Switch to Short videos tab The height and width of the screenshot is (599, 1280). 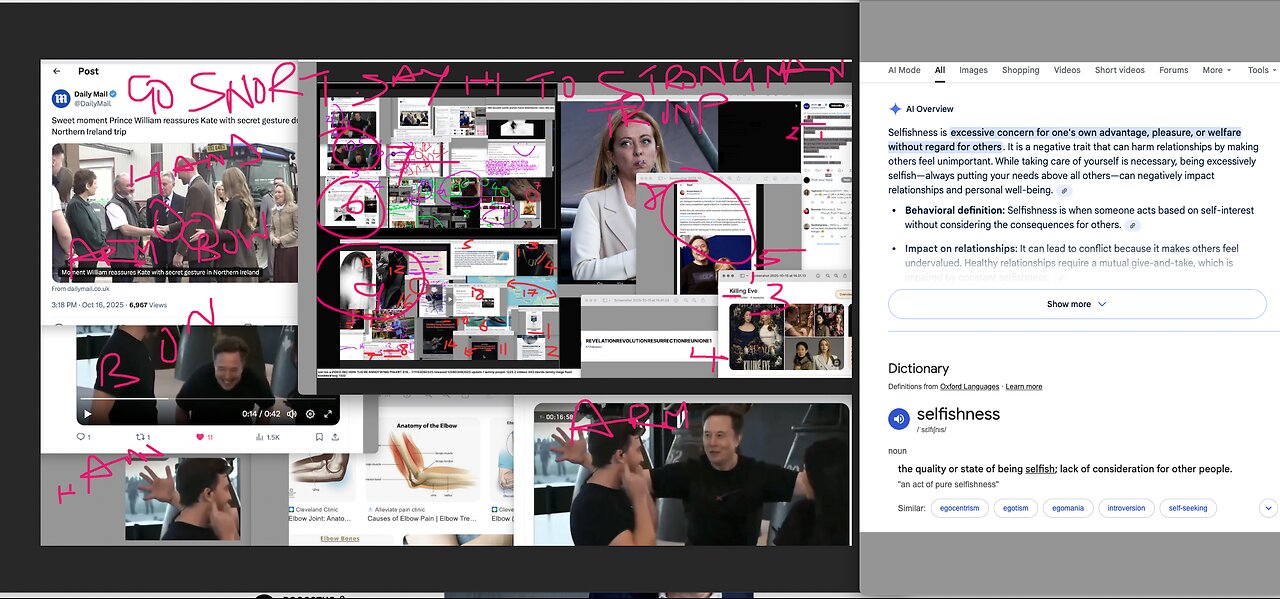coord(1120,70)
